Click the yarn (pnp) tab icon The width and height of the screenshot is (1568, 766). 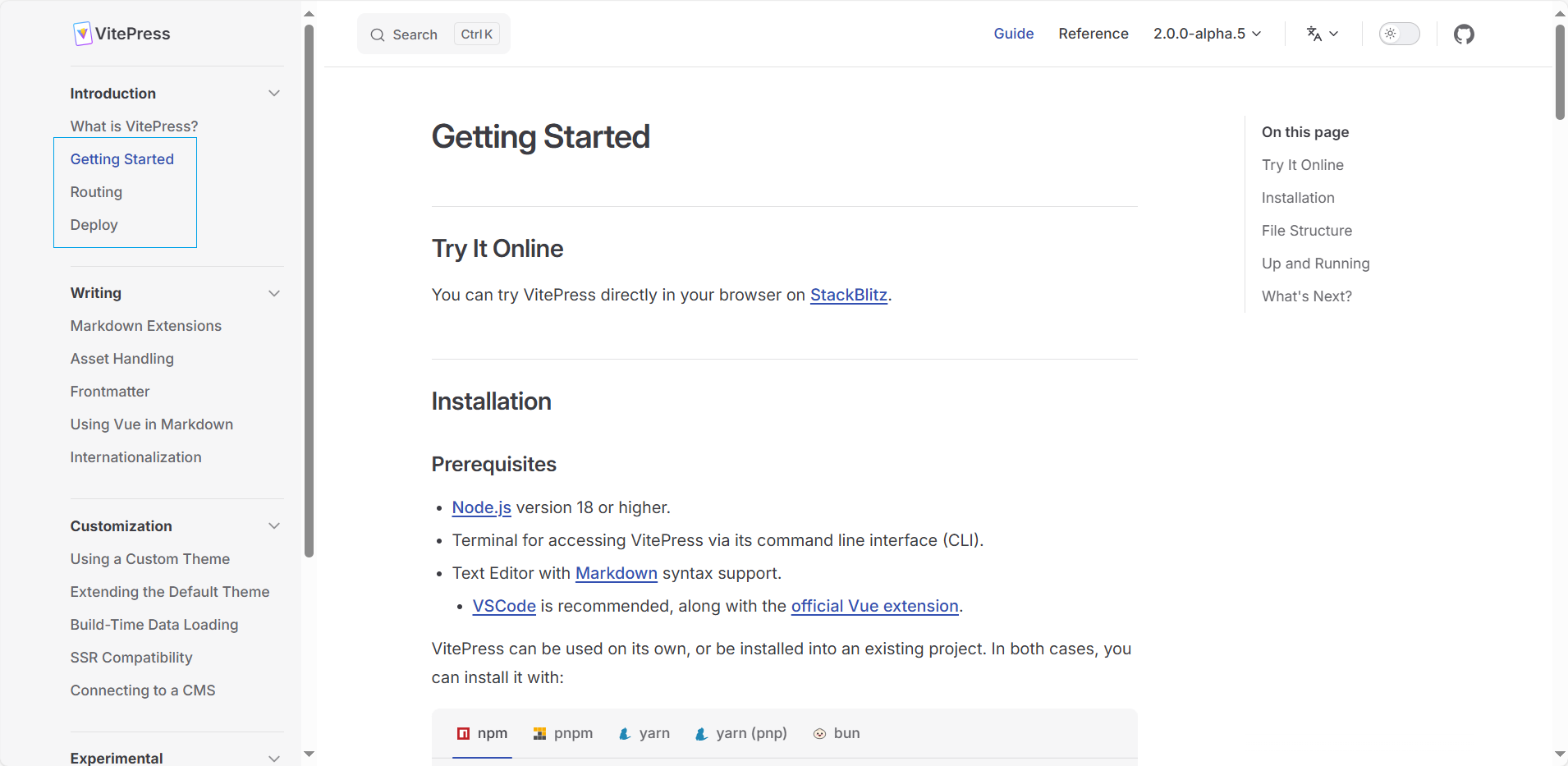click(x=701, y=734)
